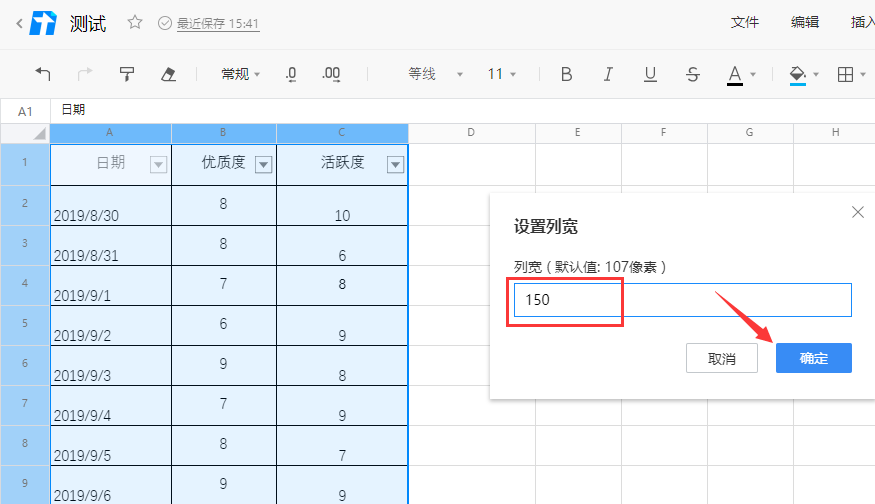Click the column width field showing 150

[682, 300]
